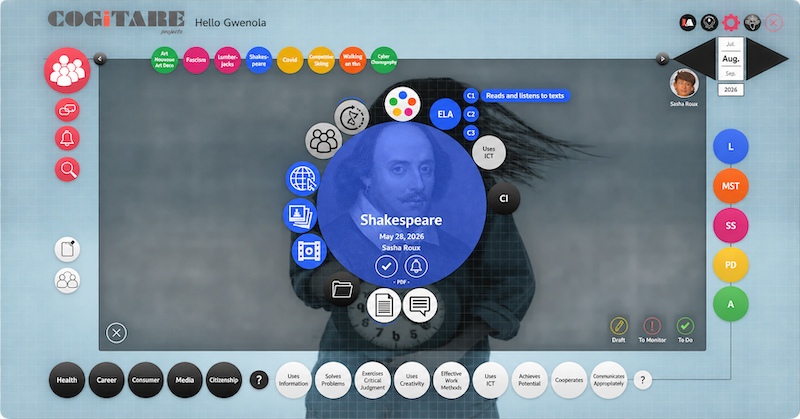This screenshot has width=800, height=419.
Task: Select the C3 competency
Action: pyautogui.click(x=470, y=133)
